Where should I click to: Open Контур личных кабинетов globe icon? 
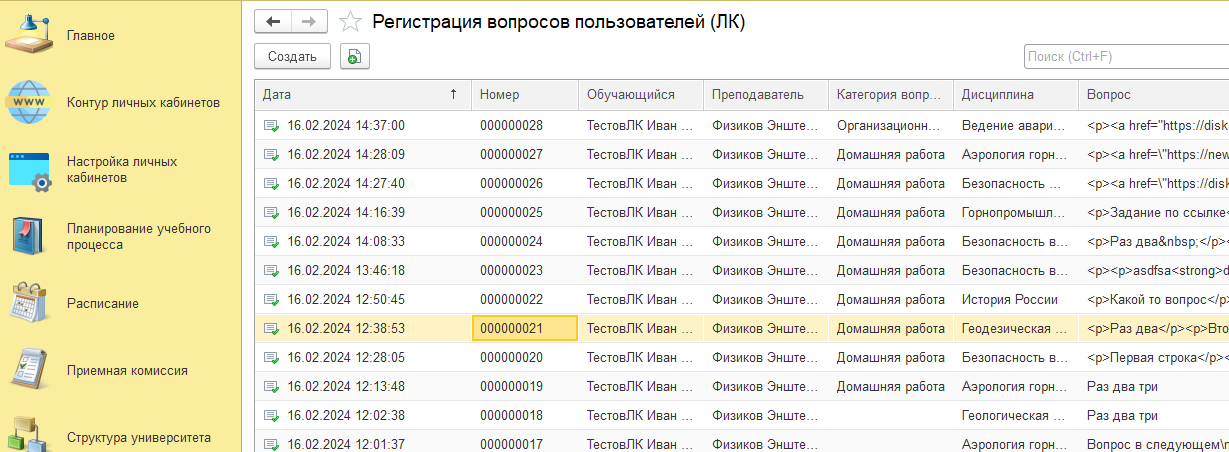point(30,102)
